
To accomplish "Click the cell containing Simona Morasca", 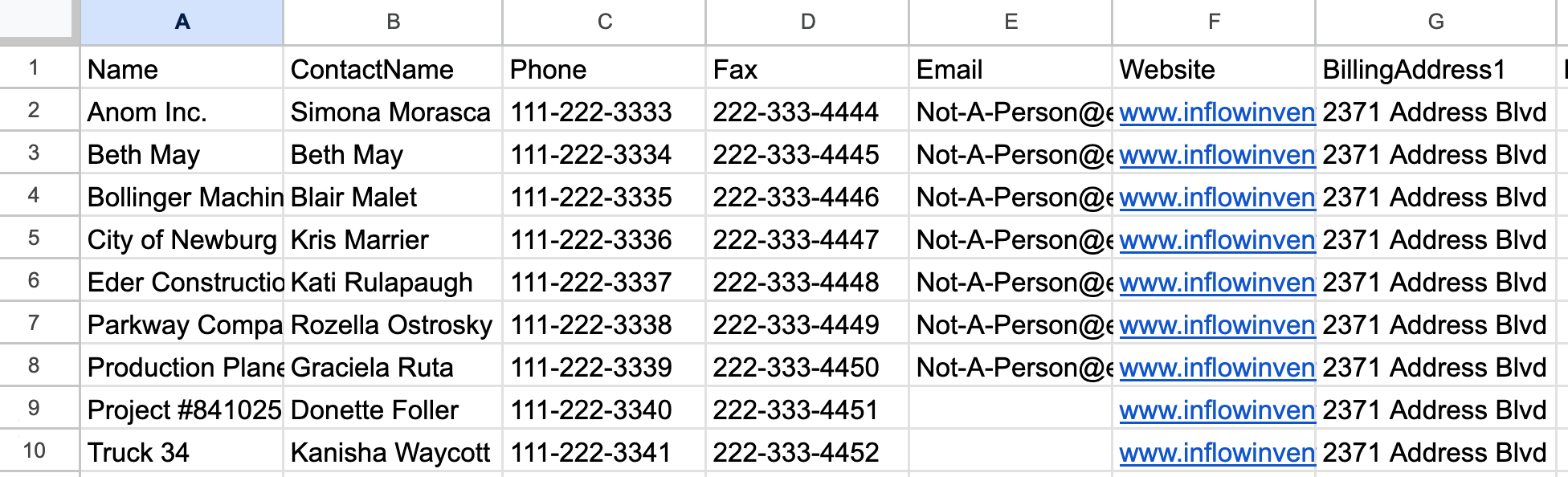I will pos(392,112).
